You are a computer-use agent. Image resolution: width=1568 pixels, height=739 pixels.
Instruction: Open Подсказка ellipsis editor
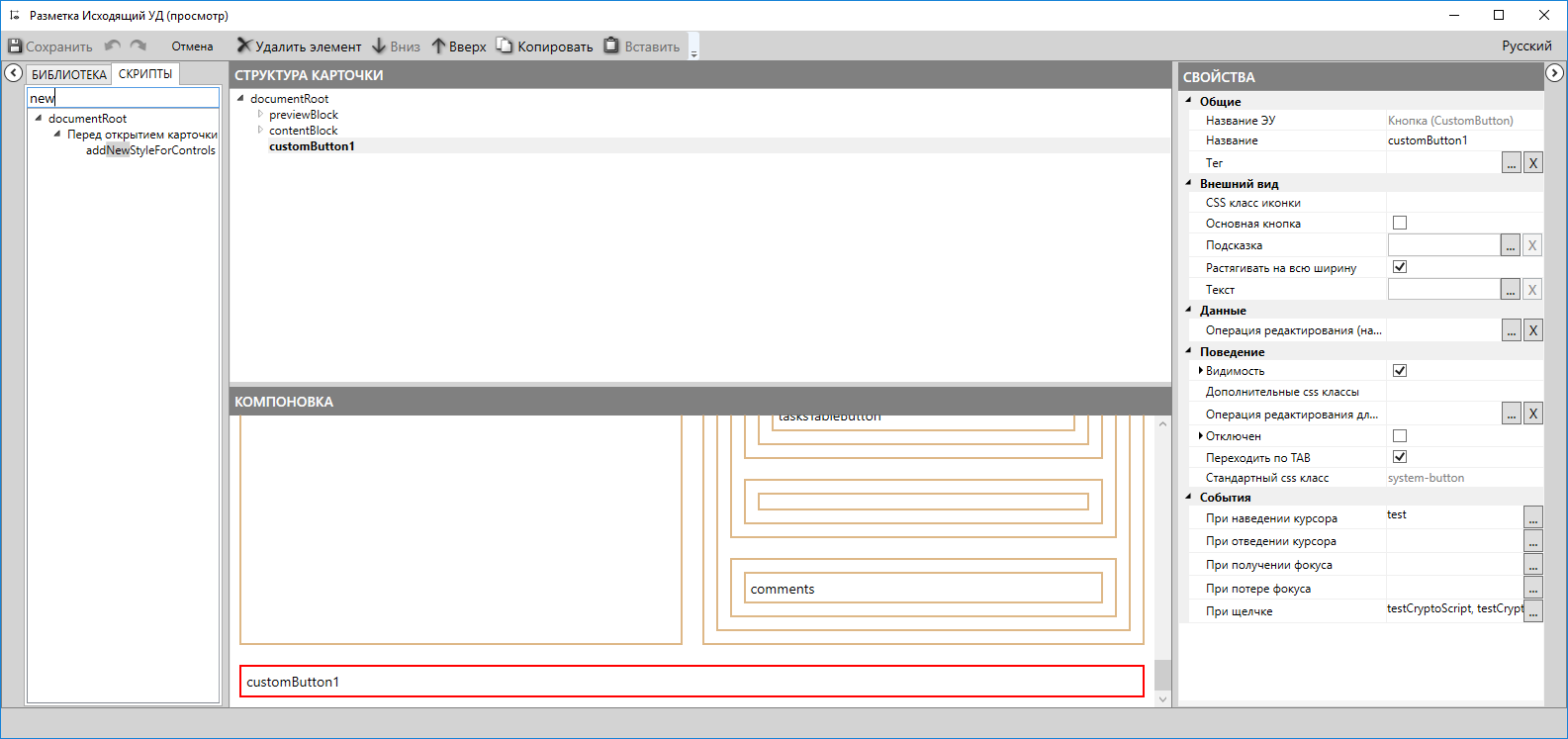pyautogui.click(x=1510, y=245)
